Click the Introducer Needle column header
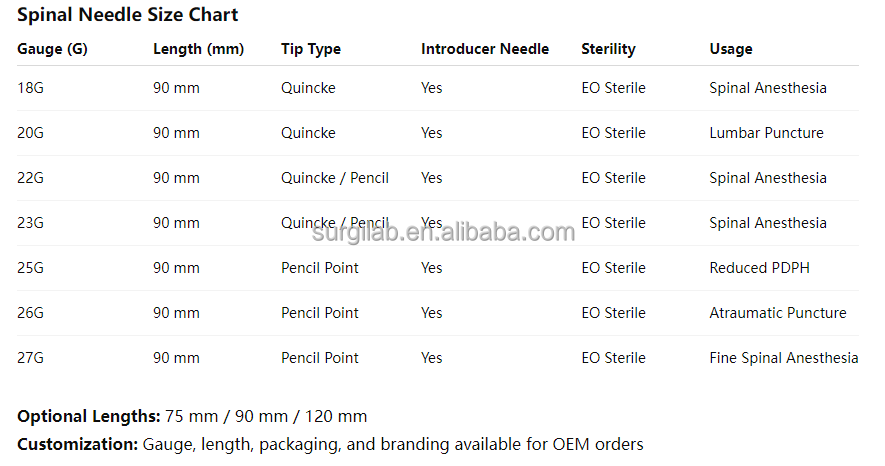 (485, 49)
